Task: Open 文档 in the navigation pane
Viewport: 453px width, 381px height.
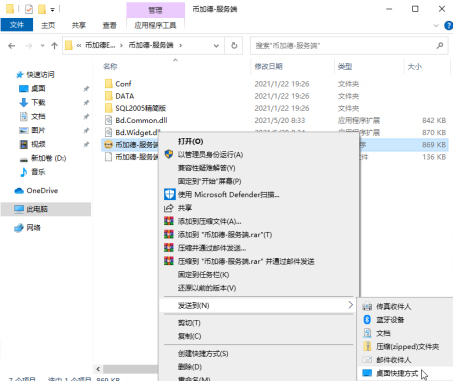Action: tap(38, 116)
